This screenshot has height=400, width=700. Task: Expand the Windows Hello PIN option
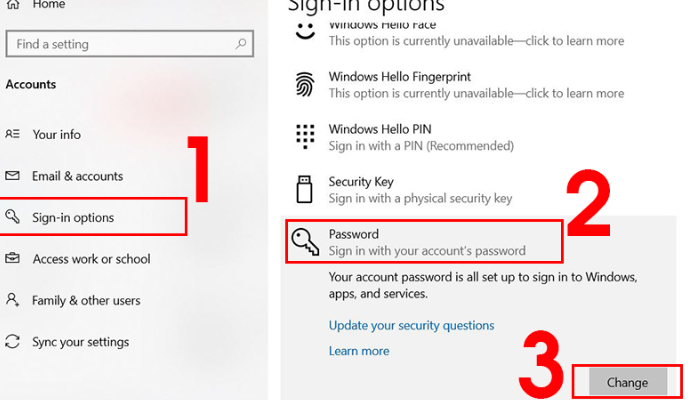[x=420, y=138]
